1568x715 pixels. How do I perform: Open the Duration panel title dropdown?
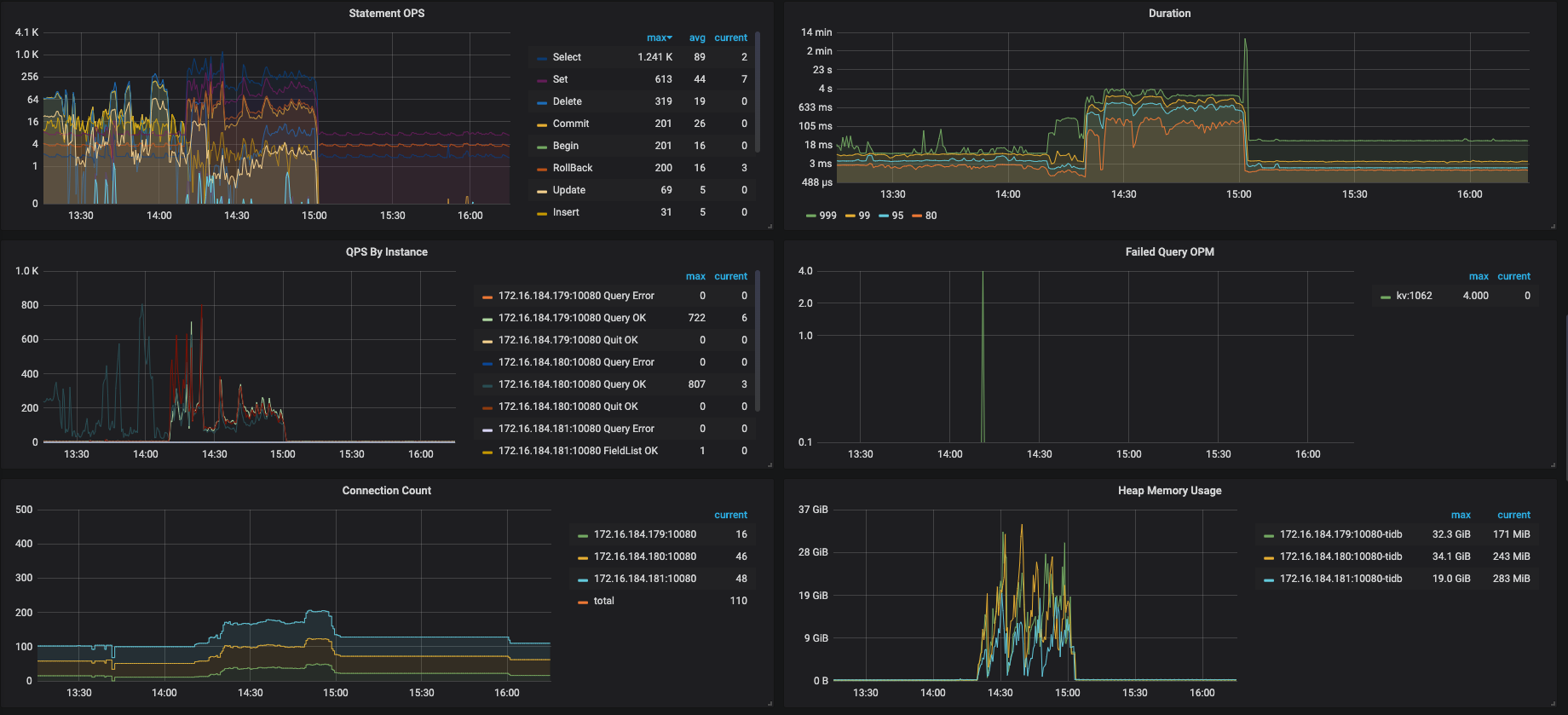click(x=1169, y=14)
